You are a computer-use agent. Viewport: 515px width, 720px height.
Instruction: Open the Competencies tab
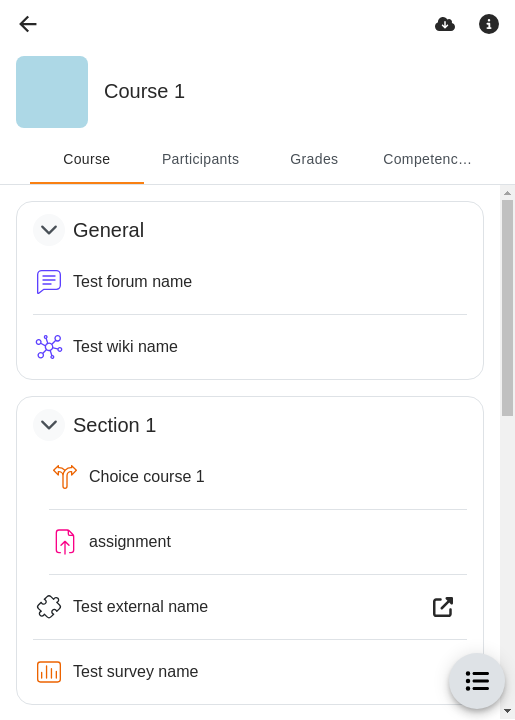click(x=427, y=159)
